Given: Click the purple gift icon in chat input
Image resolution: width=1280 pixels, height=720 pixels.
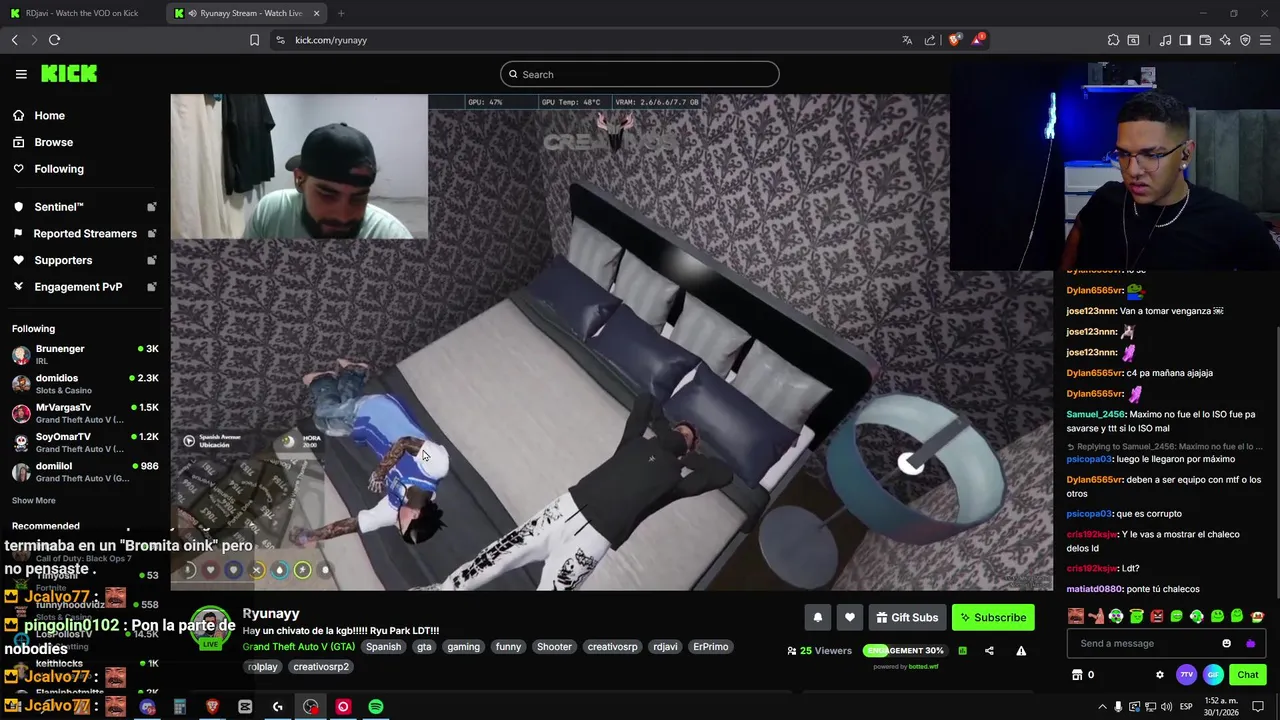Looking at the screenshot, I should pos(1250,644).
